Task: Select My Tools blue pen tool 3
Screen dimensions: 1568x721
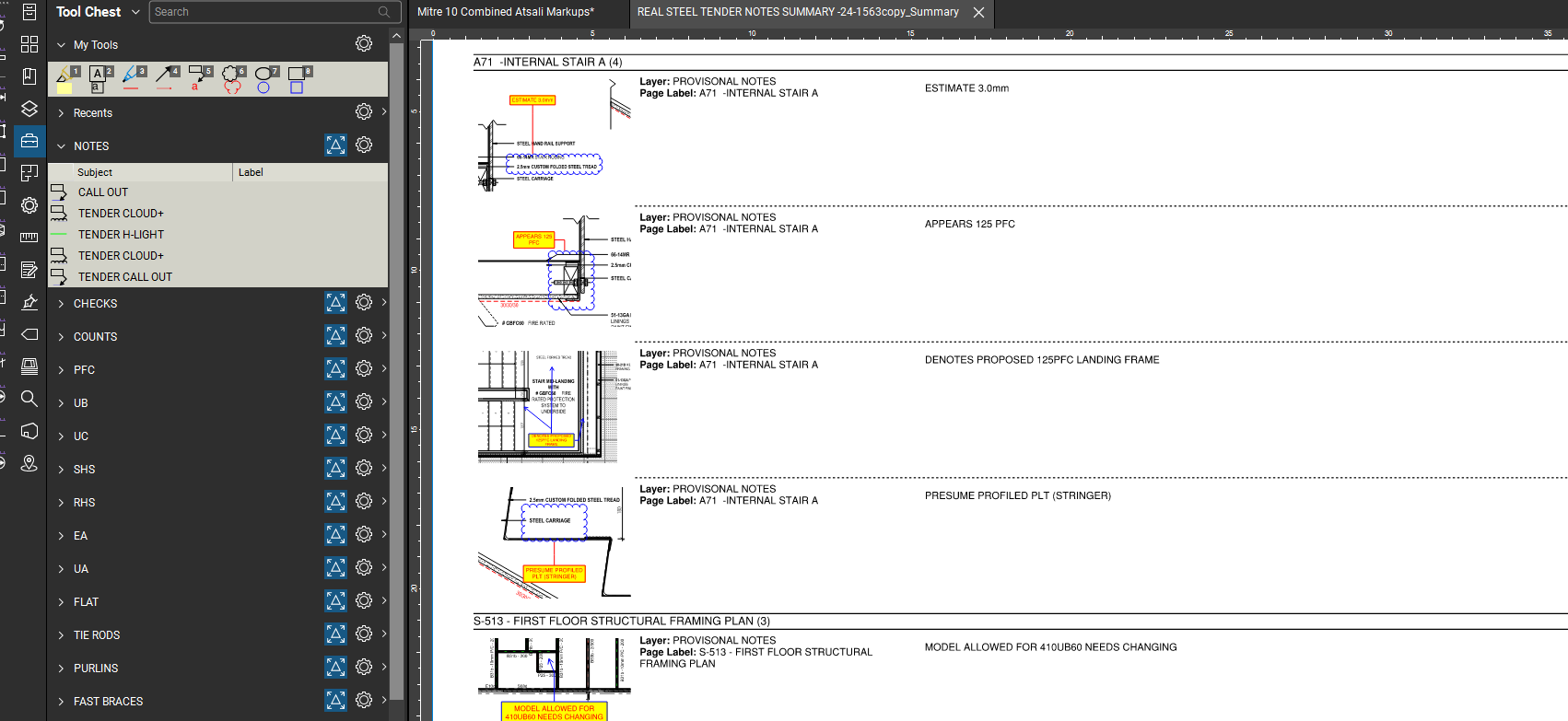Action: tap(134, 79)
